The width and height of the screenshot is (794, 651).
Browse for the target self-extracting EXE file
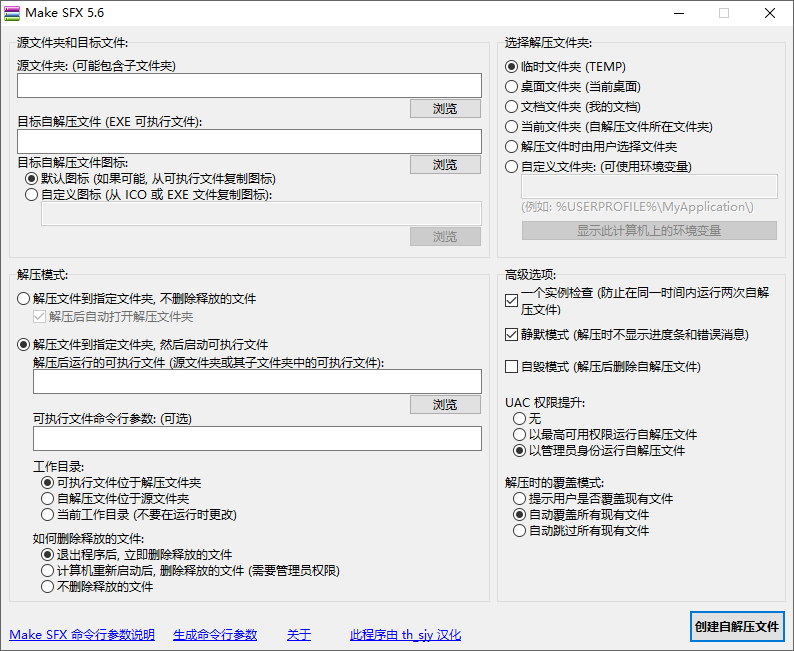point(445,164)
